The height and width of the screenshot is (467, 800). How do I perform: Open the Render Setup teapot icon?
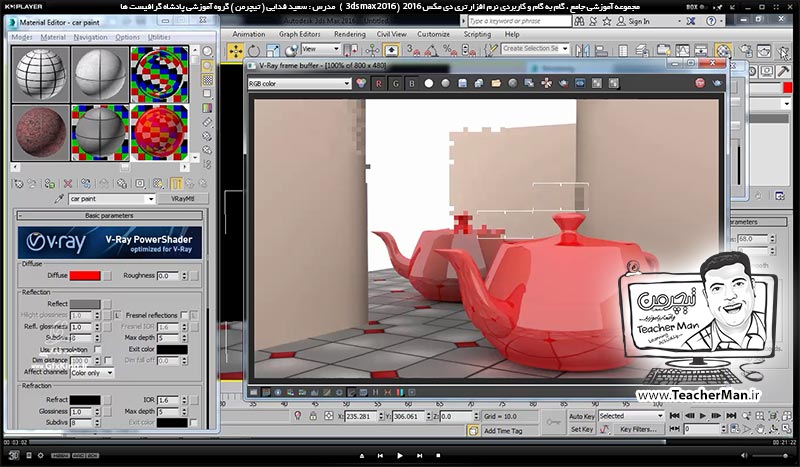[745, 51]
